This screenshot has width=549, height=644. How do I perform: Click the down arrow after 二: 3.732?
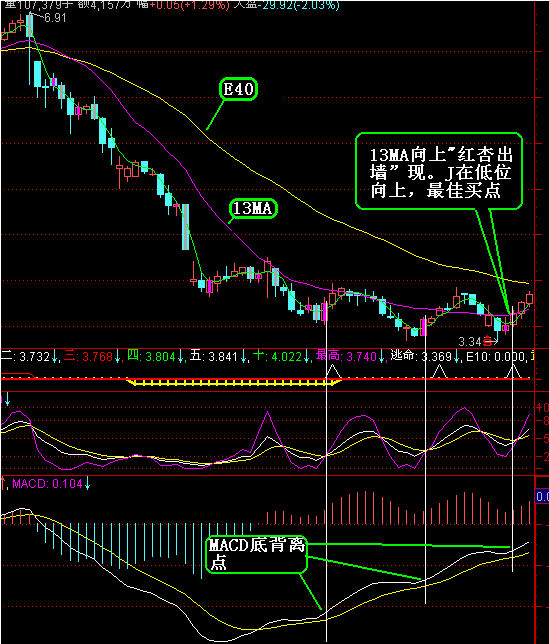pos(55,356)
